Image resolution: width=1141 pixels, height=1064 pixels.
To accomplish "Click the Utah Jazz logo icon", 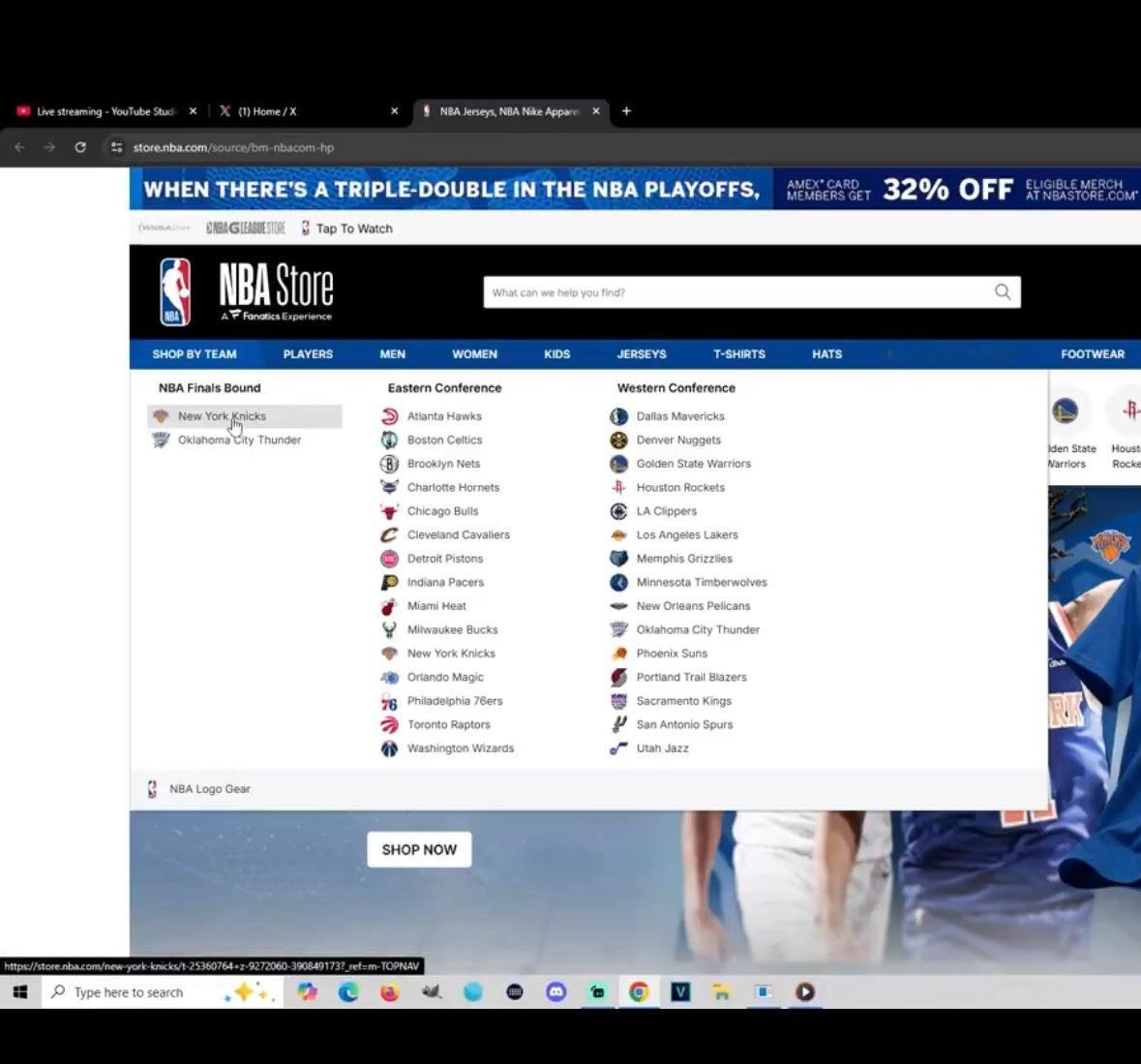I will coord(618,748).
